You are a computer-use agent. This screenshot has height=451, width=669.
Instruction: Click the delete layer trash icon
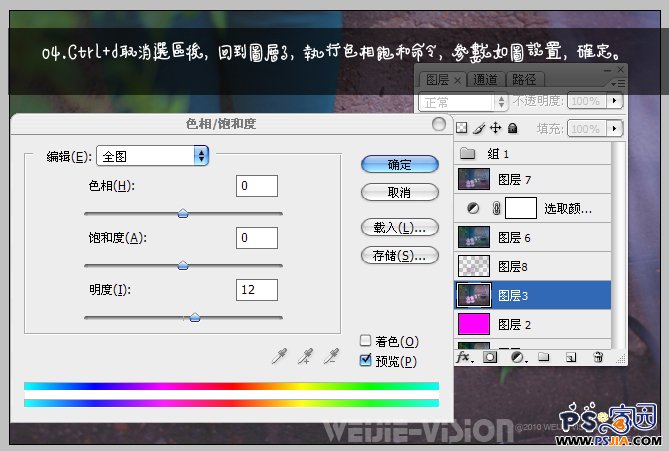(x=597, y=356)
